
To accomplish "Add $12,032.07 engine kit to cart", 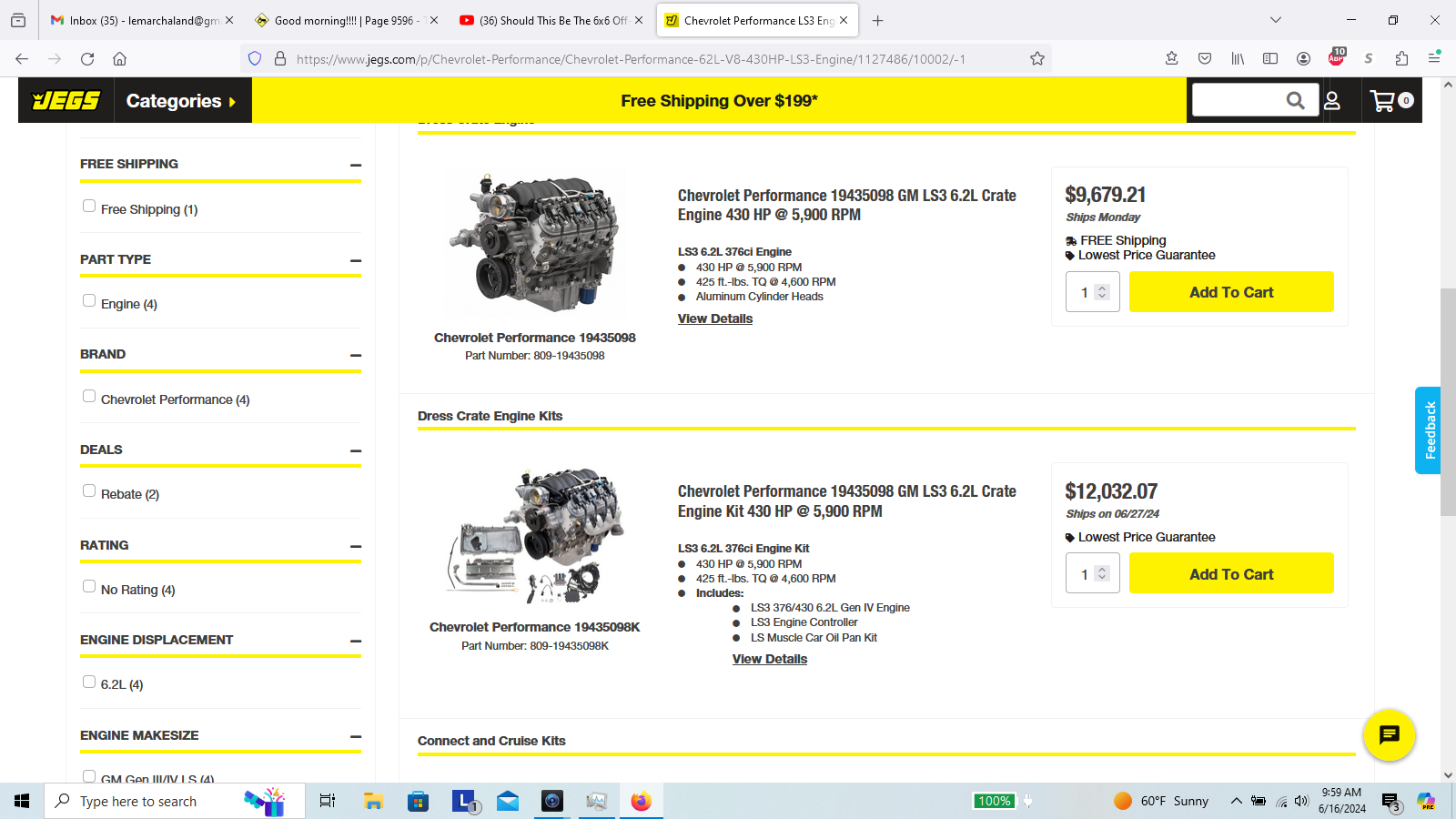I will [x=1231, y=573].
